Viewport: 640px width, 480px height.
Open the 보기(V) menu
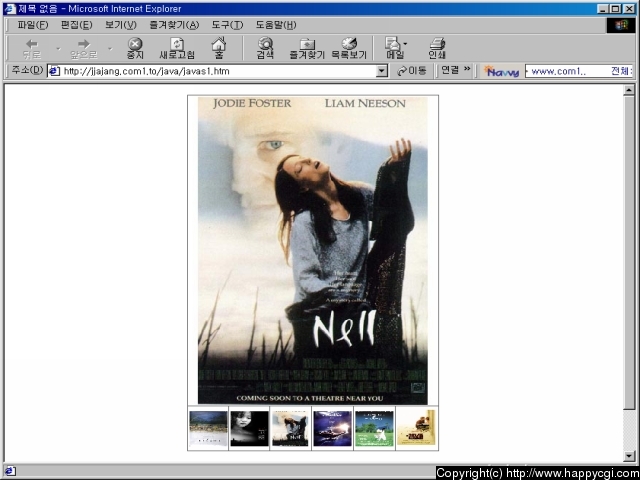pos(120,25)
